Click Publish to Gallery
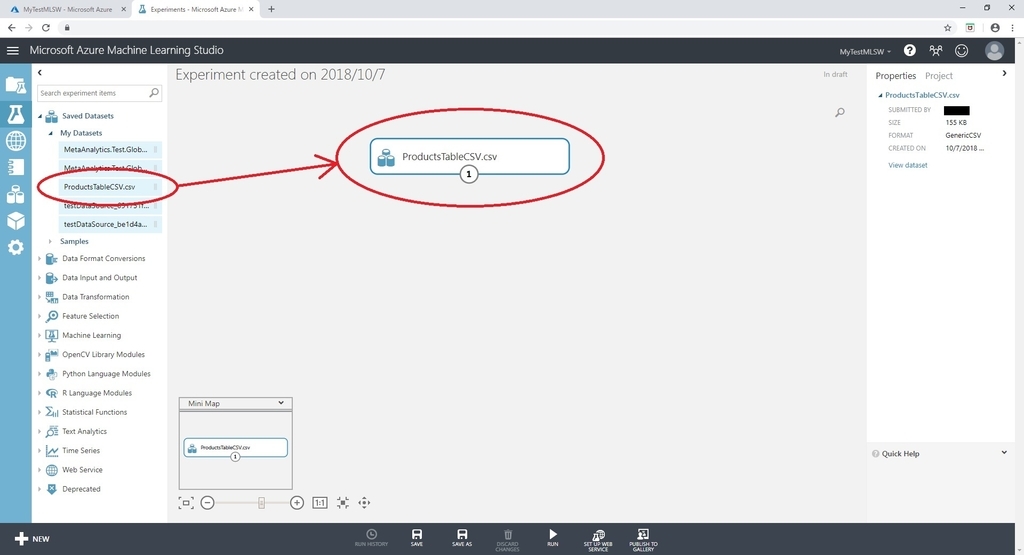1024x555 pixels. 643,540
